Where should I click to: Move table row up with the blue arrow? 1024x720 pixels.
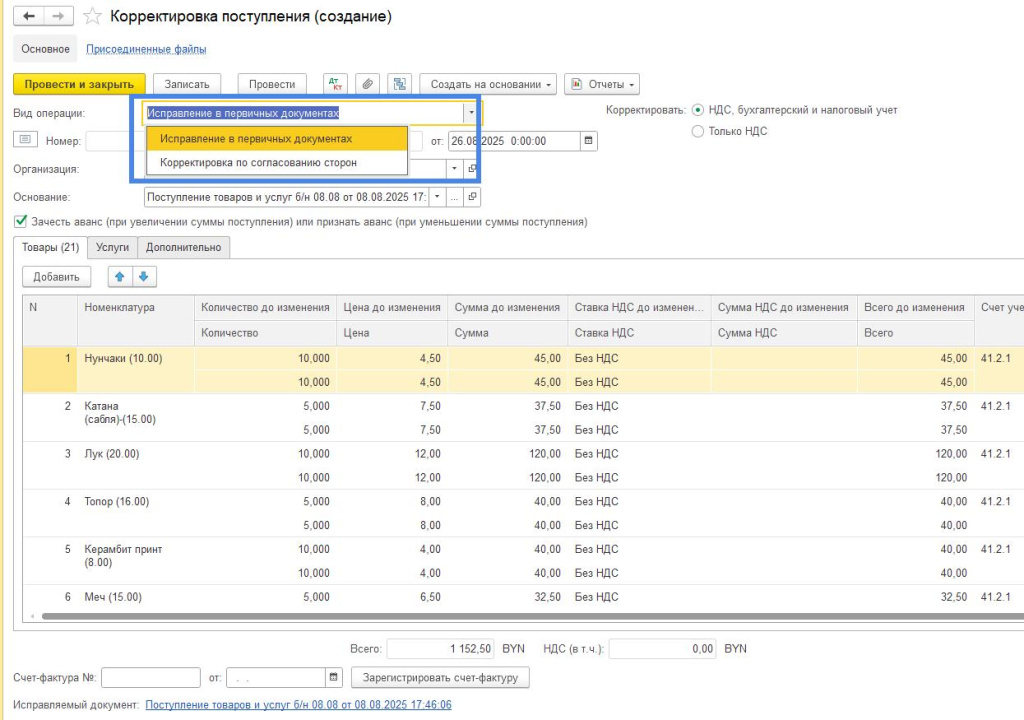pos(120,277)
